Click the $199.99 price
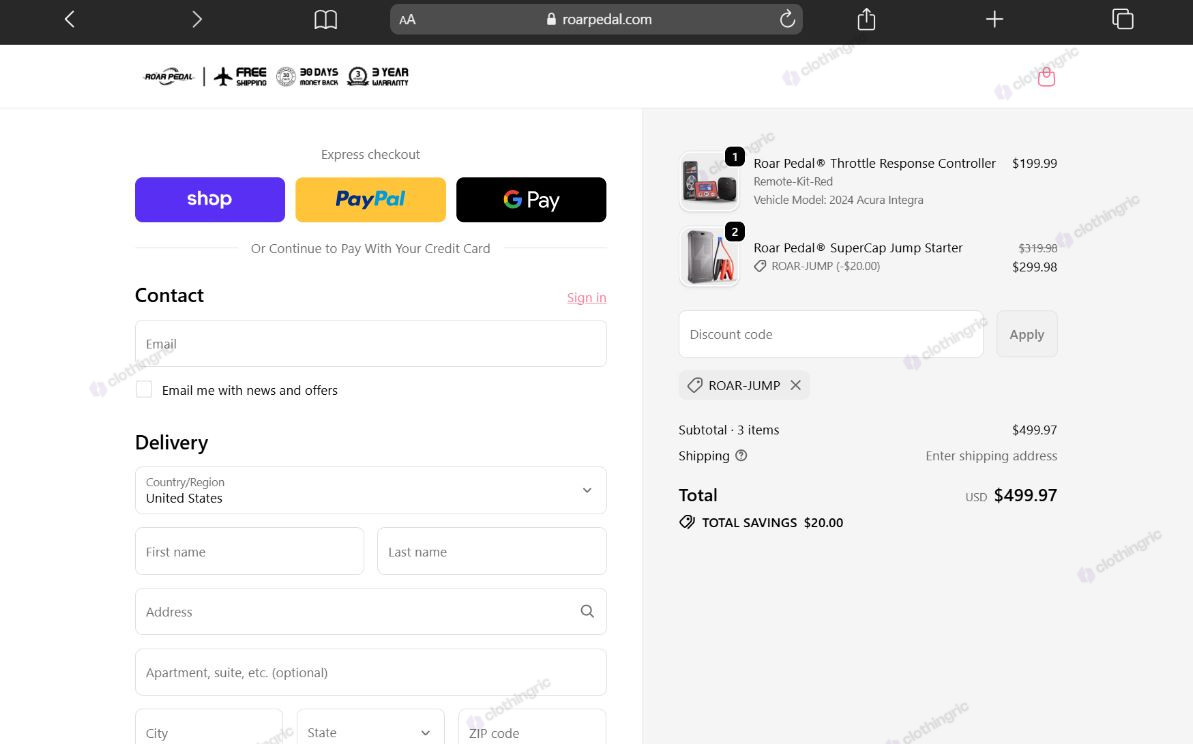This screenshot has height=744, width=1193. tap(1034, 163)
